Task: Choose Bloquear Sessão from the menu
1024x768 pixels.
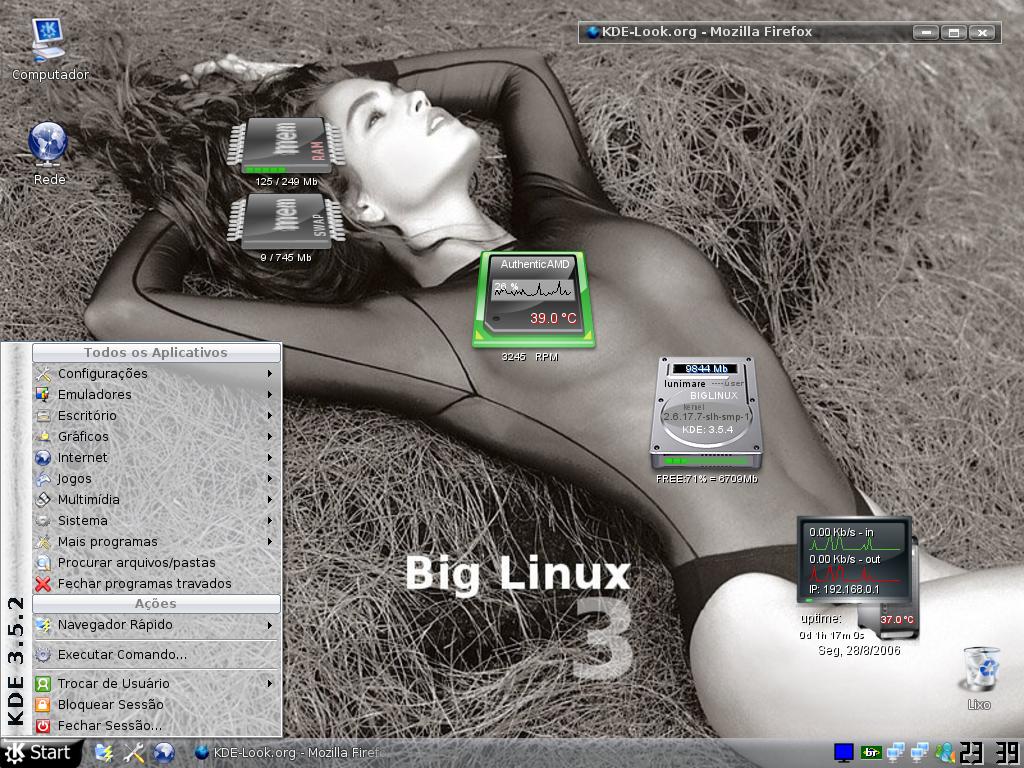Action: [x=157, y=705]
